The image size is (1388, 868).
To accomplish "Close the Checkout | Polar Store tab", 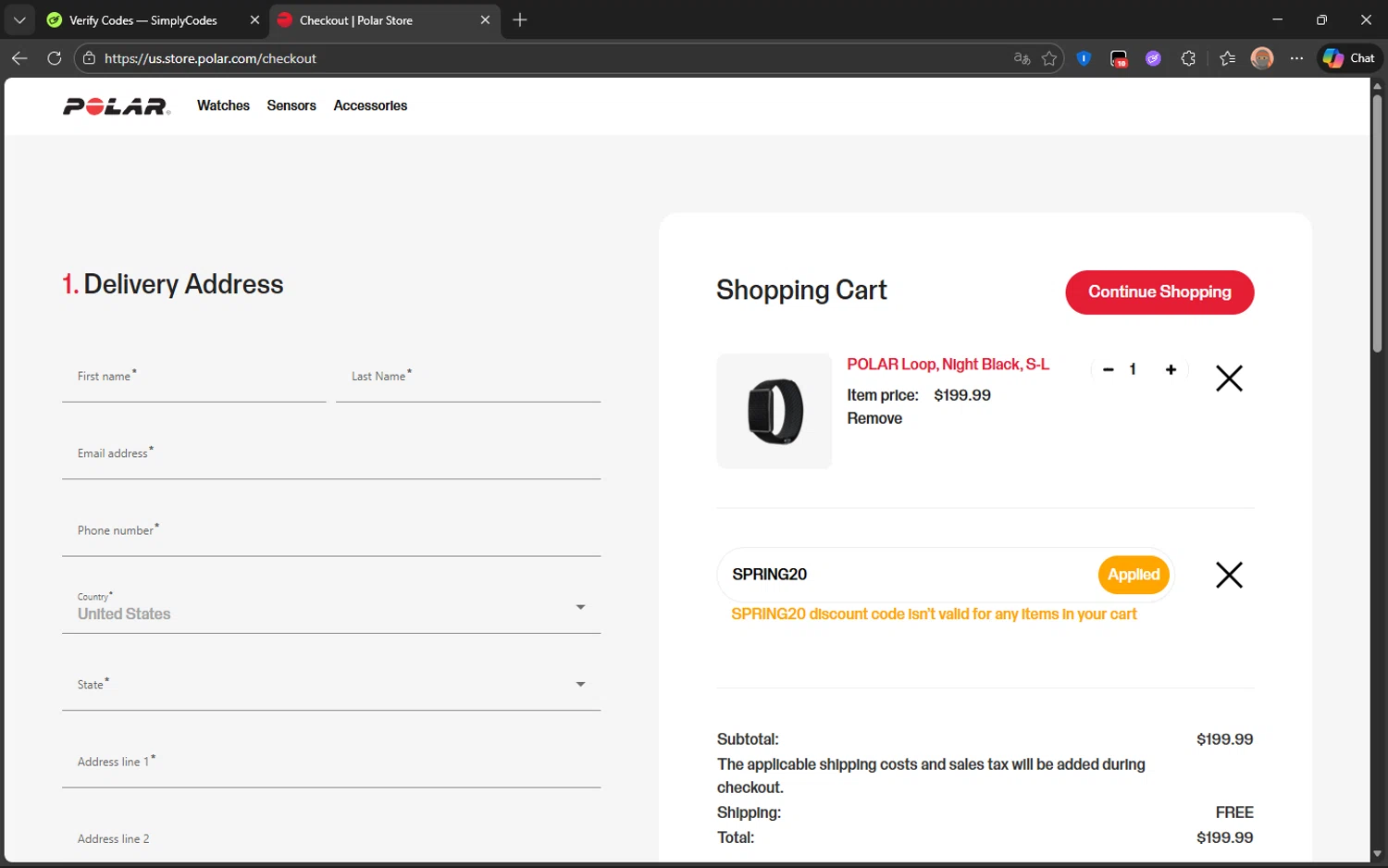I will tap(485, 19).
